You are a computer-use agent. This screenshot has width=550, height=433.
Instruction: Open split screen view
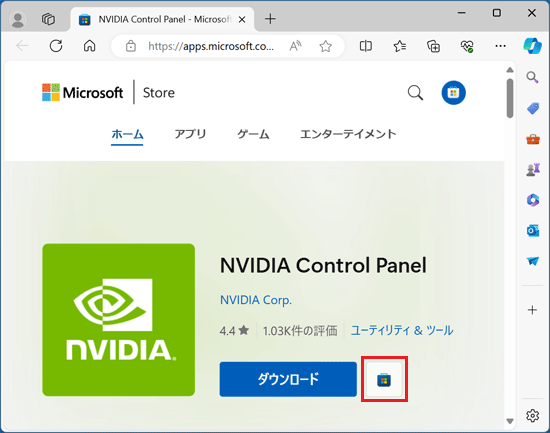pyautogui.click(x=365, y=46)
